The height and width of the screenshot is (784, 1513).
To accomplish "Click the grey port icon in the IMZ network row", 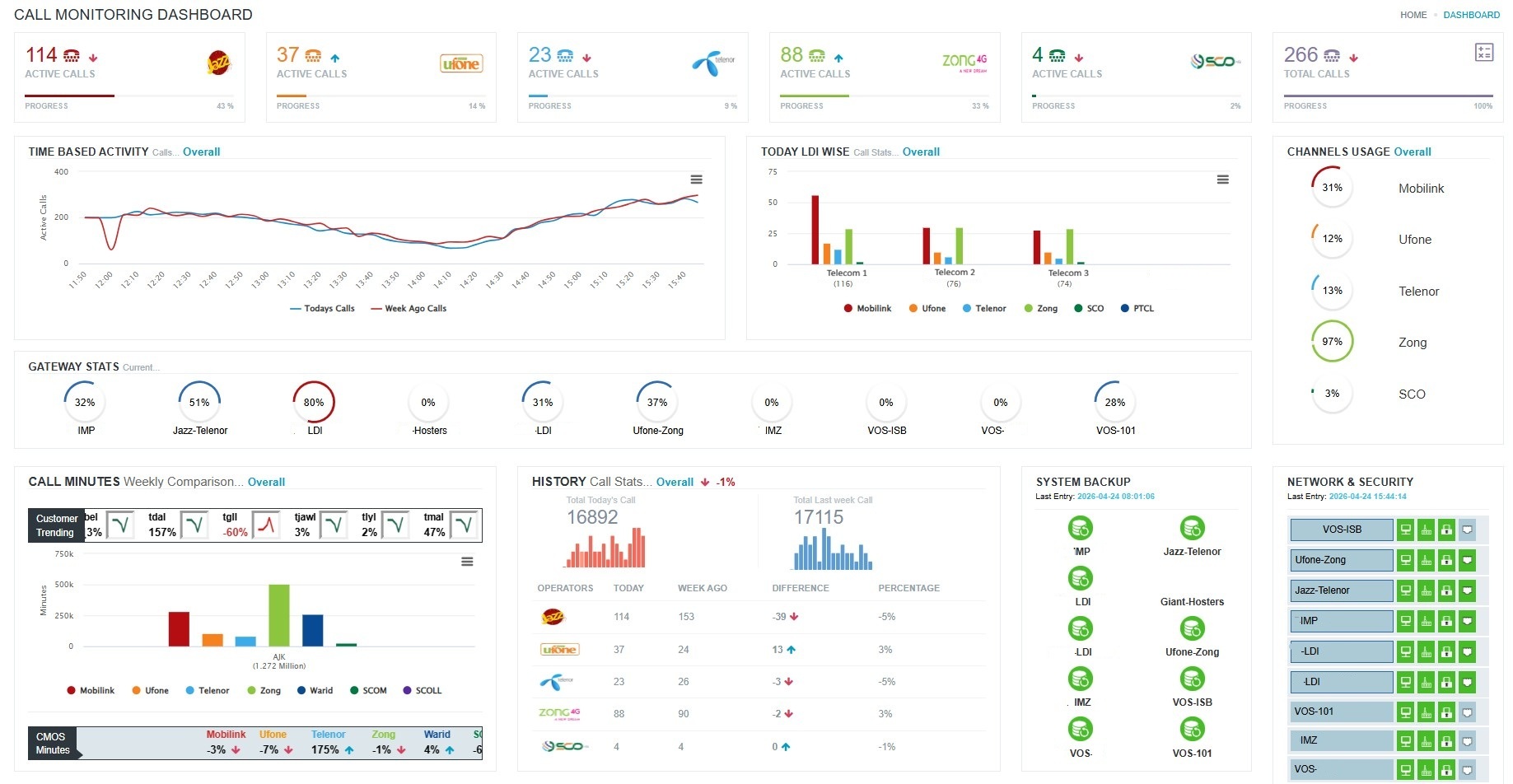I will [x=1467, y=741].
